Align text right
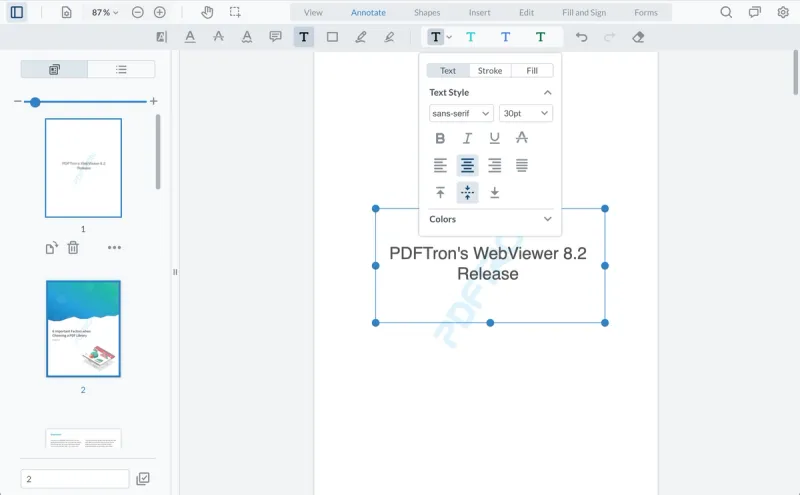The image size is (800, 495). pyautogui.click(x=494, y=165)
